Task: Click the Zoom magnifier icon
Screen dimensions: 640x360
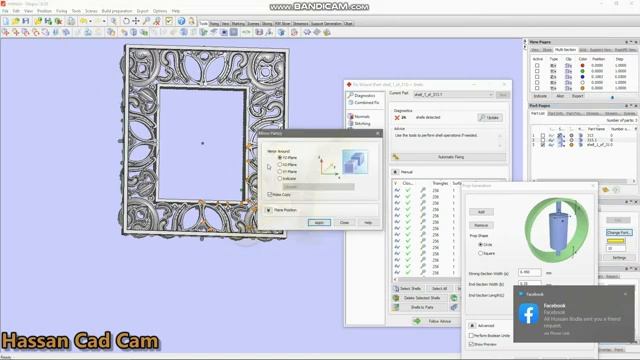Action: coord(146,21)
